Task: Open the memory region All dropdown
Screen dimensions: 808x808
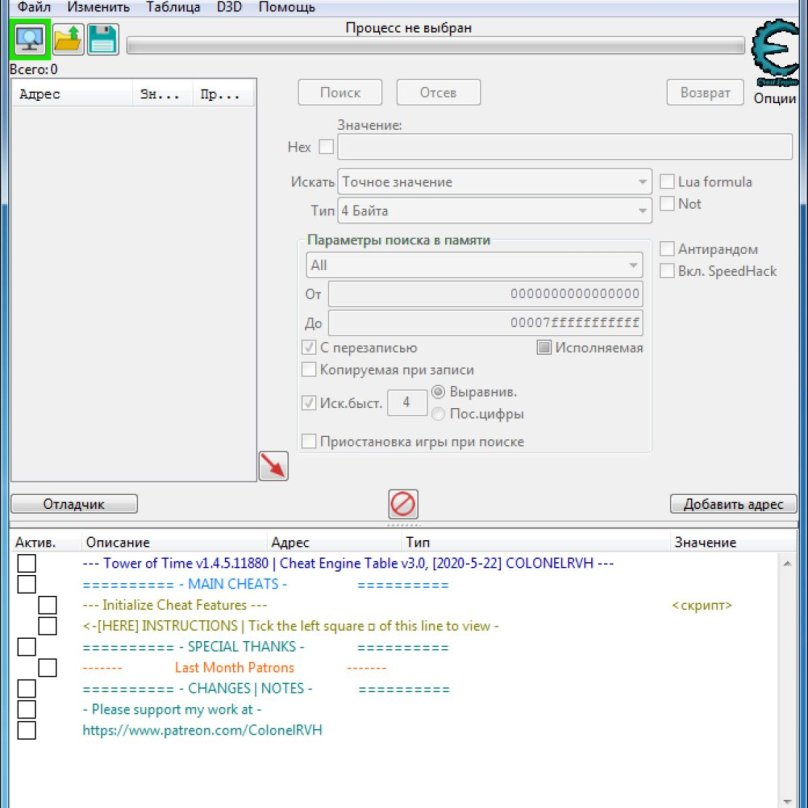Action: 474,265
